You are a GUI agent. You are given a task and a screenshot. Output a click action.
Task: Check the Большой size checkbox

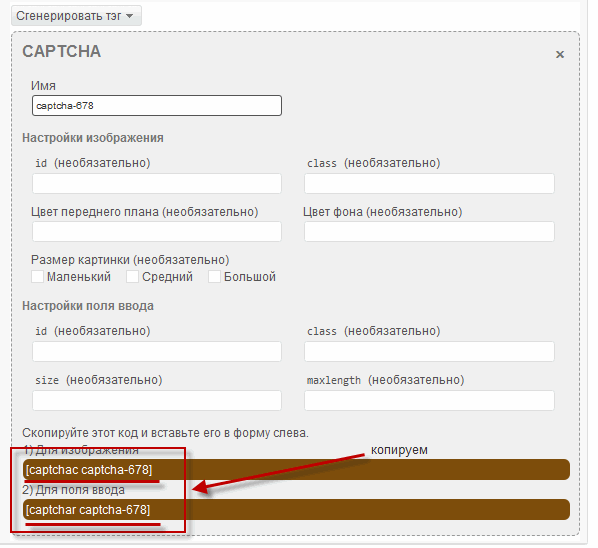click(x=214, y=276)
